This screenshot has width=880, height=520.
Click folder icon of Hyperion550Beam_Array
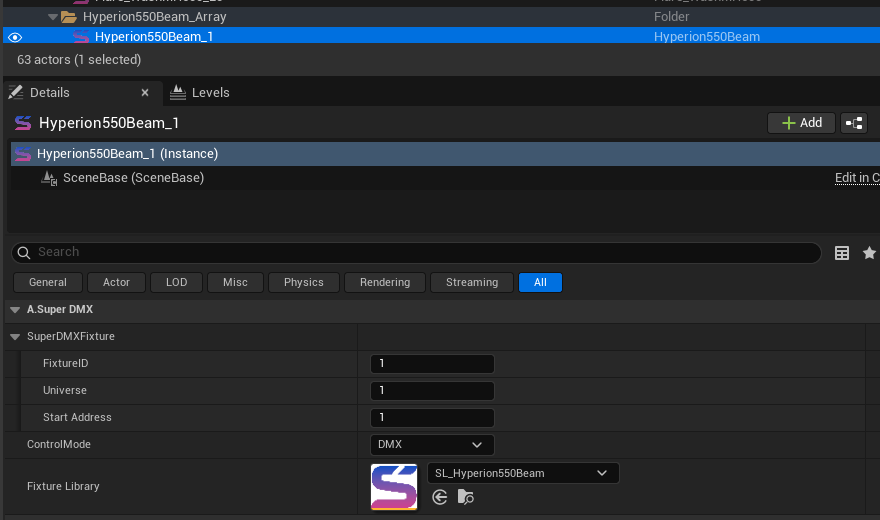69,17
